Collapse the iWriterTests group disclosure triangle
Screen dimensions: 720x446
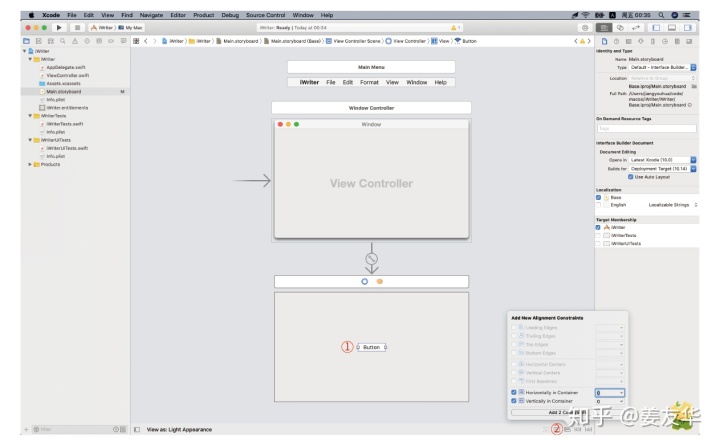point(30,116)
